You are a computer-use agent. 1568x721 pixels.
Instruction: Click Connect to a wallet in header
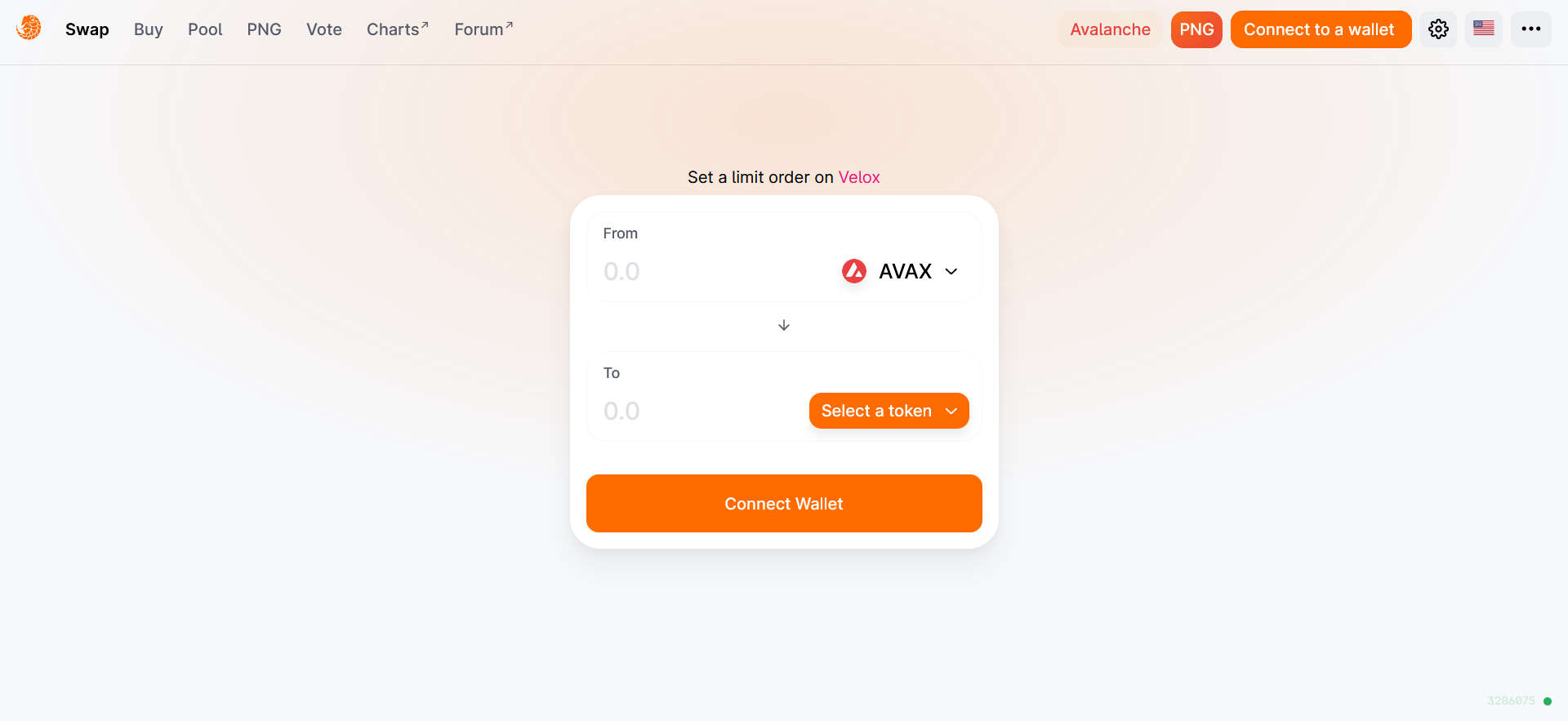click(1320, 29)
